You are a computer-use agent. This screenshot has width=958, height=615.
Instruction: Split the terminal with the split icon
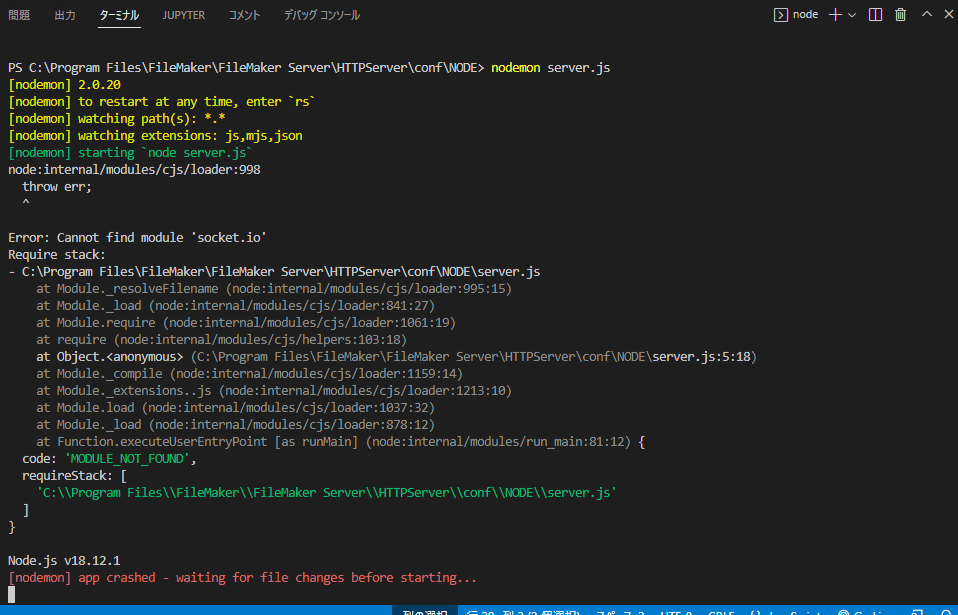point(875,15)
